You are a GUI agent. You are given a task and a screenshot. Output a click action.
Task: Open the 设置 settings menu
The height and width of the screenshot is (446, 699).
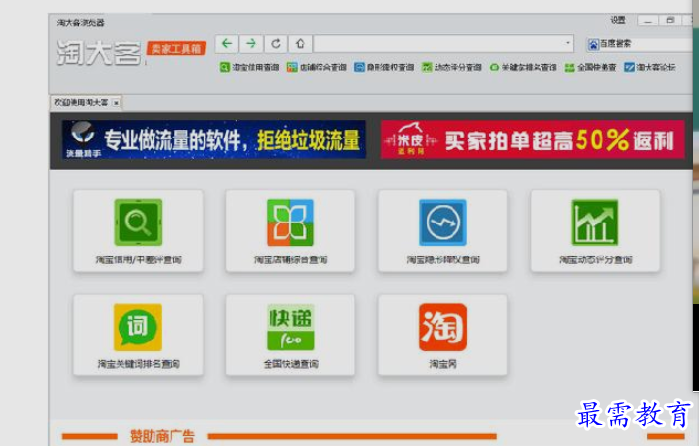(x=618, y=20)
